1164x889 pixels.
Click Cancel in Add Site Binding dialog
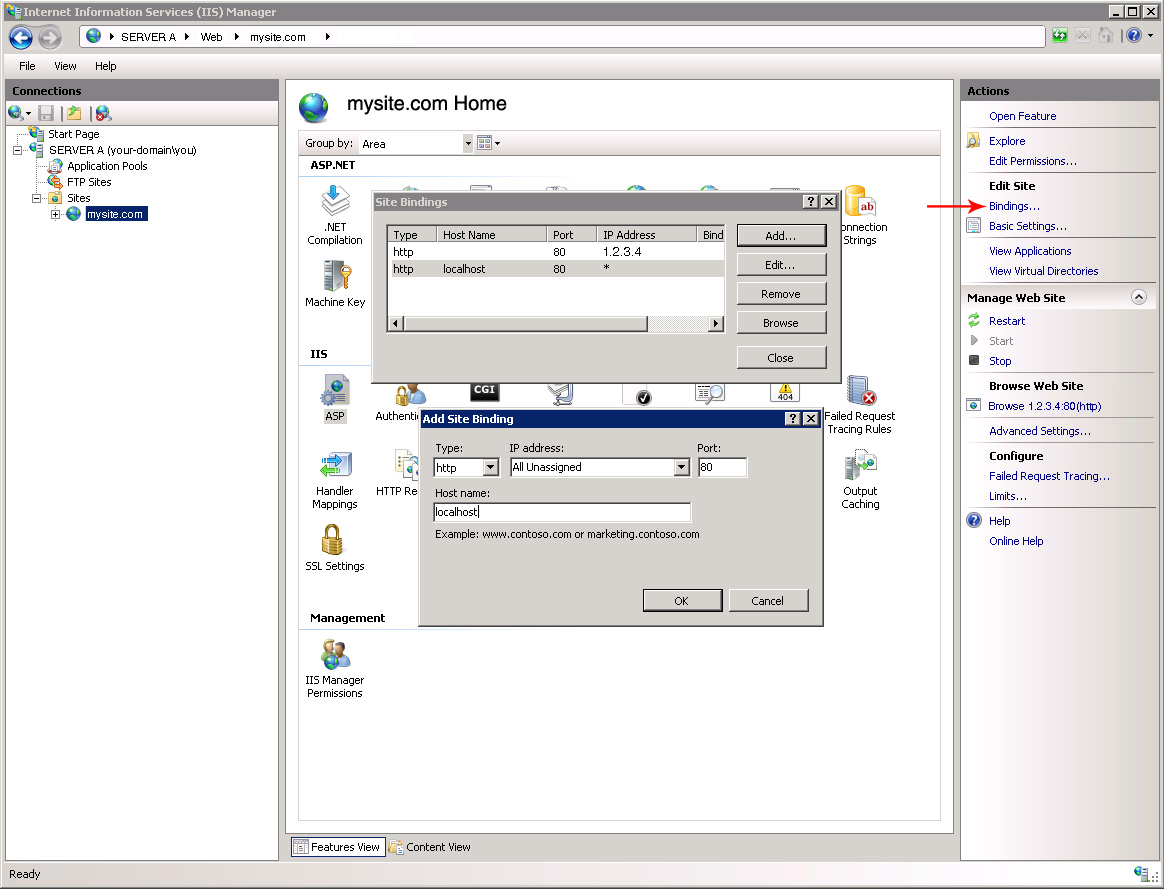tap(768, 600)
